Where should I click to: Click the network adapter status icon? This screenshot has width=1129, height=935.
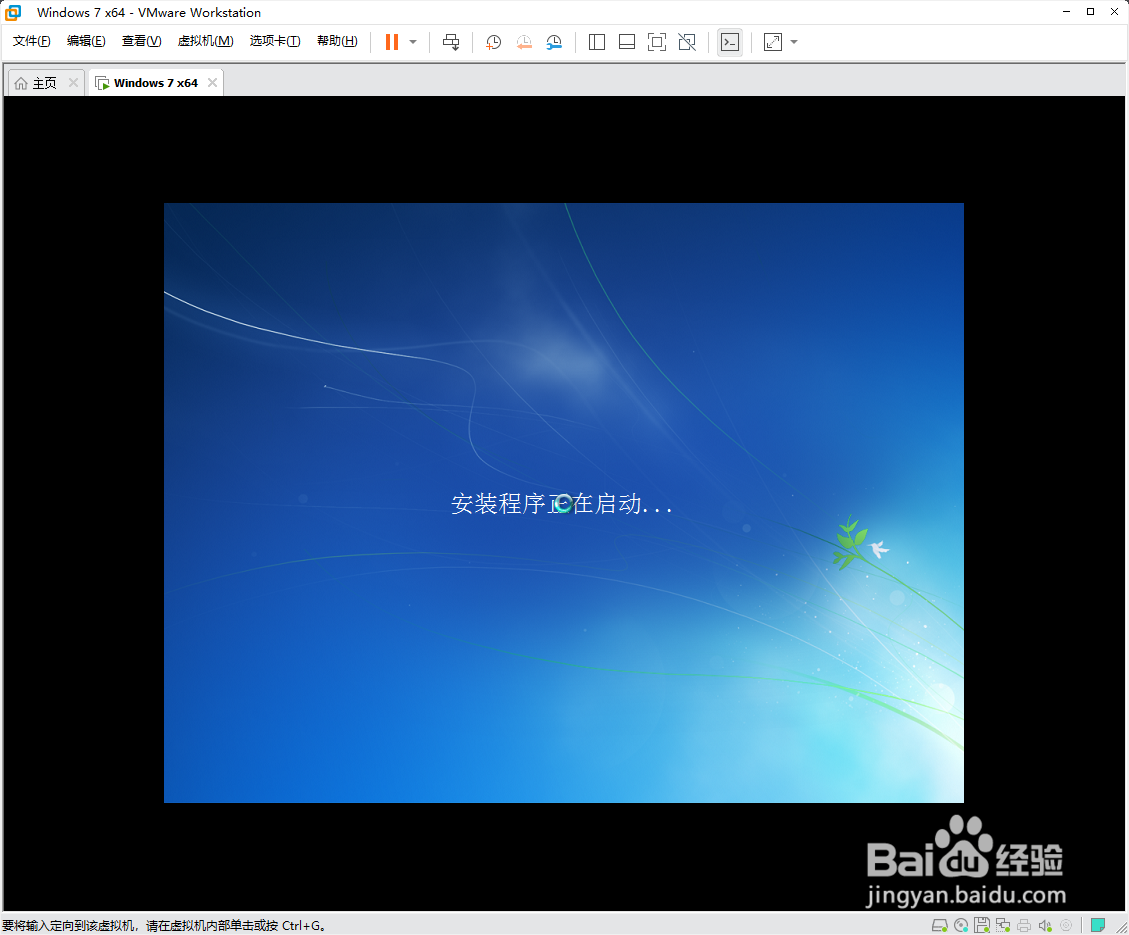(1002, 925)
